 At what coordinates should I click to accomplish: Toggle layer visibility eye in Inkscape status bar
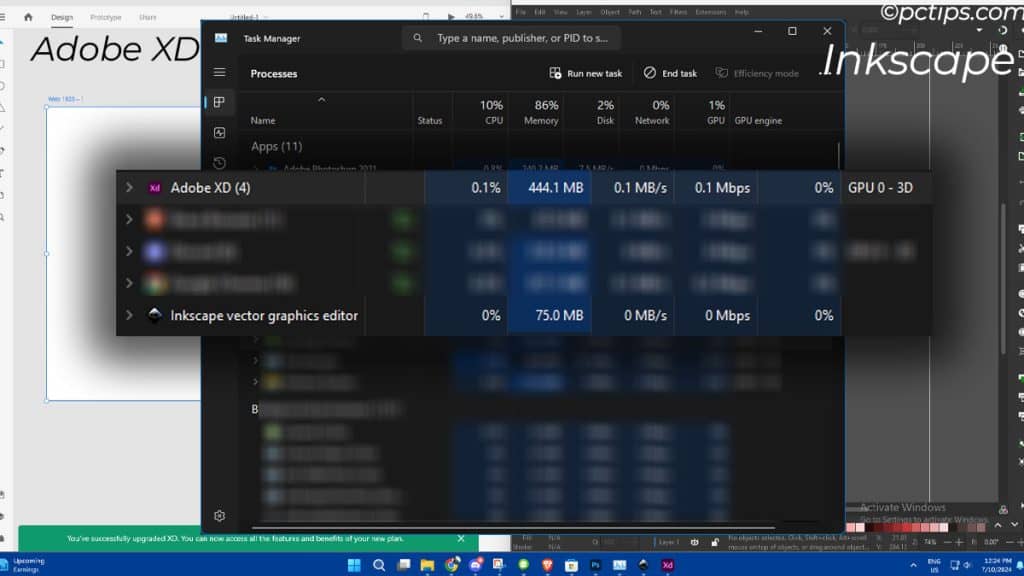coord(694,542)
